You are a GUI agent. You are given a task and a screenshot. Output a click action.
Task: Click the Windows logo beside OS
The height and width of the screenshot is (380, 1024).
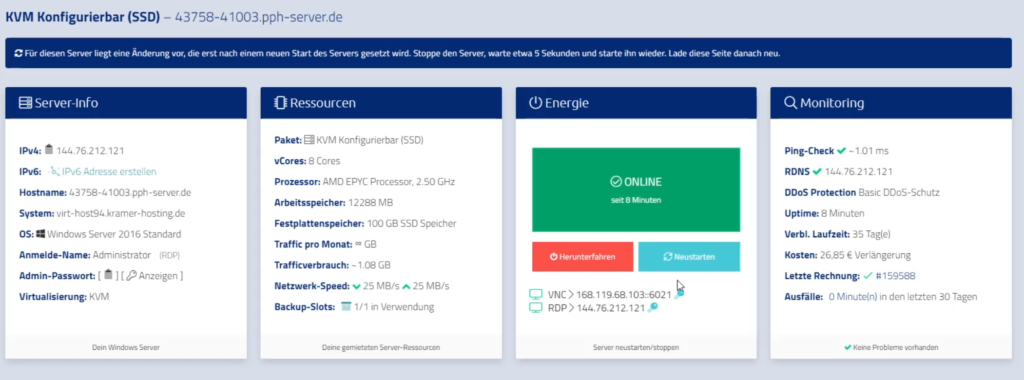tap(40, 234)
